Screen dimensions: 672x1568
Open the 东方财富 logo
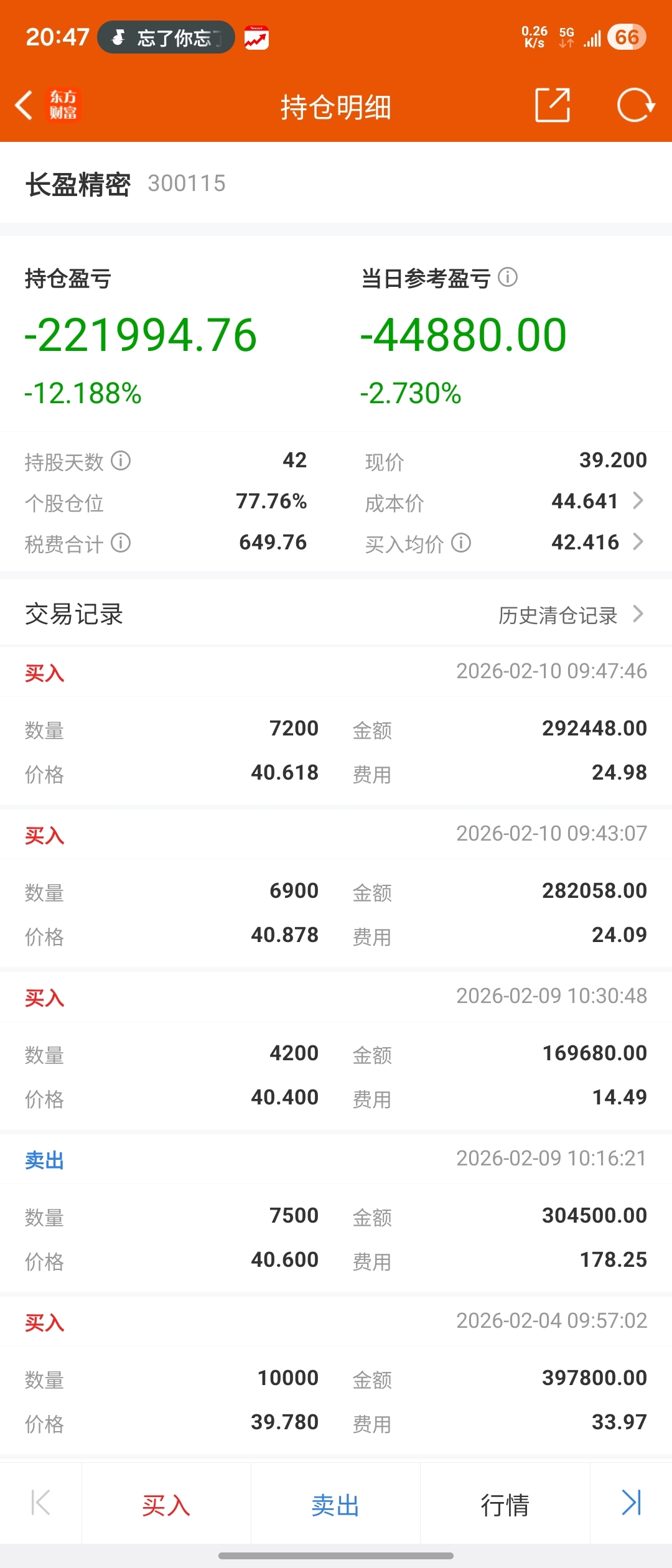(63, 105)
